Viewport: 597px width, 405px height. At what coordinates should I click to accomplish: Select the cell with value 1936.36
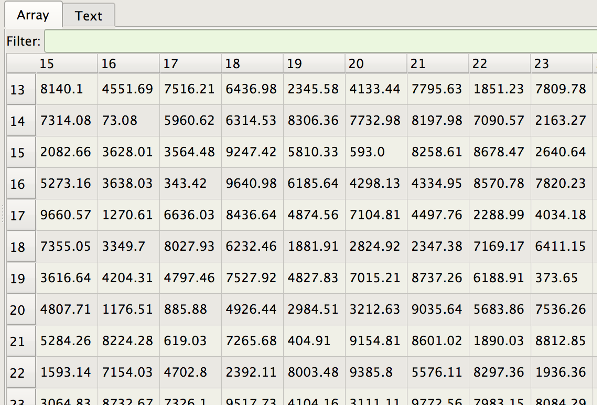561,372
